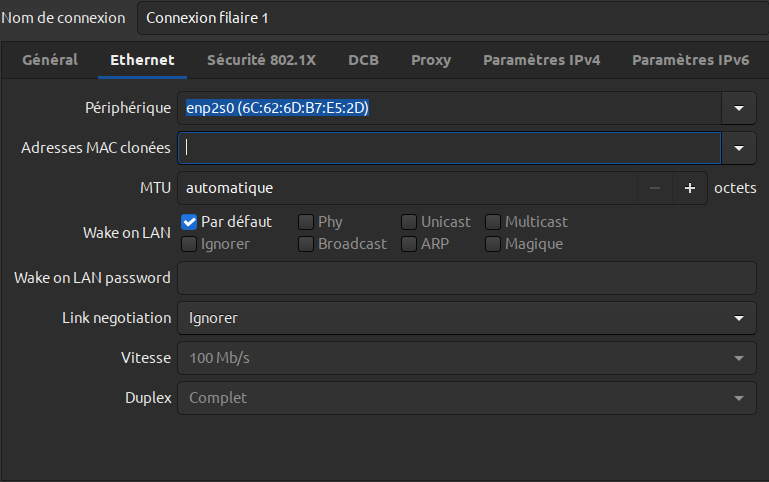Toggle the ARP checkbox
The image size is (769, 482).
point(409,244)
